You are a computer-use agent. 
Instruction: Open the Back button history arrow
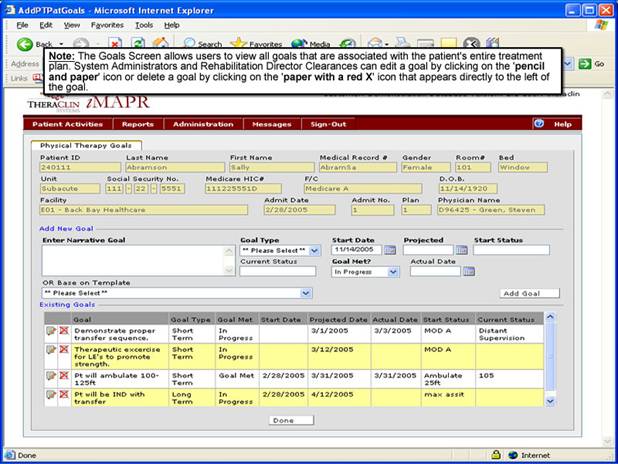[61, 44]
